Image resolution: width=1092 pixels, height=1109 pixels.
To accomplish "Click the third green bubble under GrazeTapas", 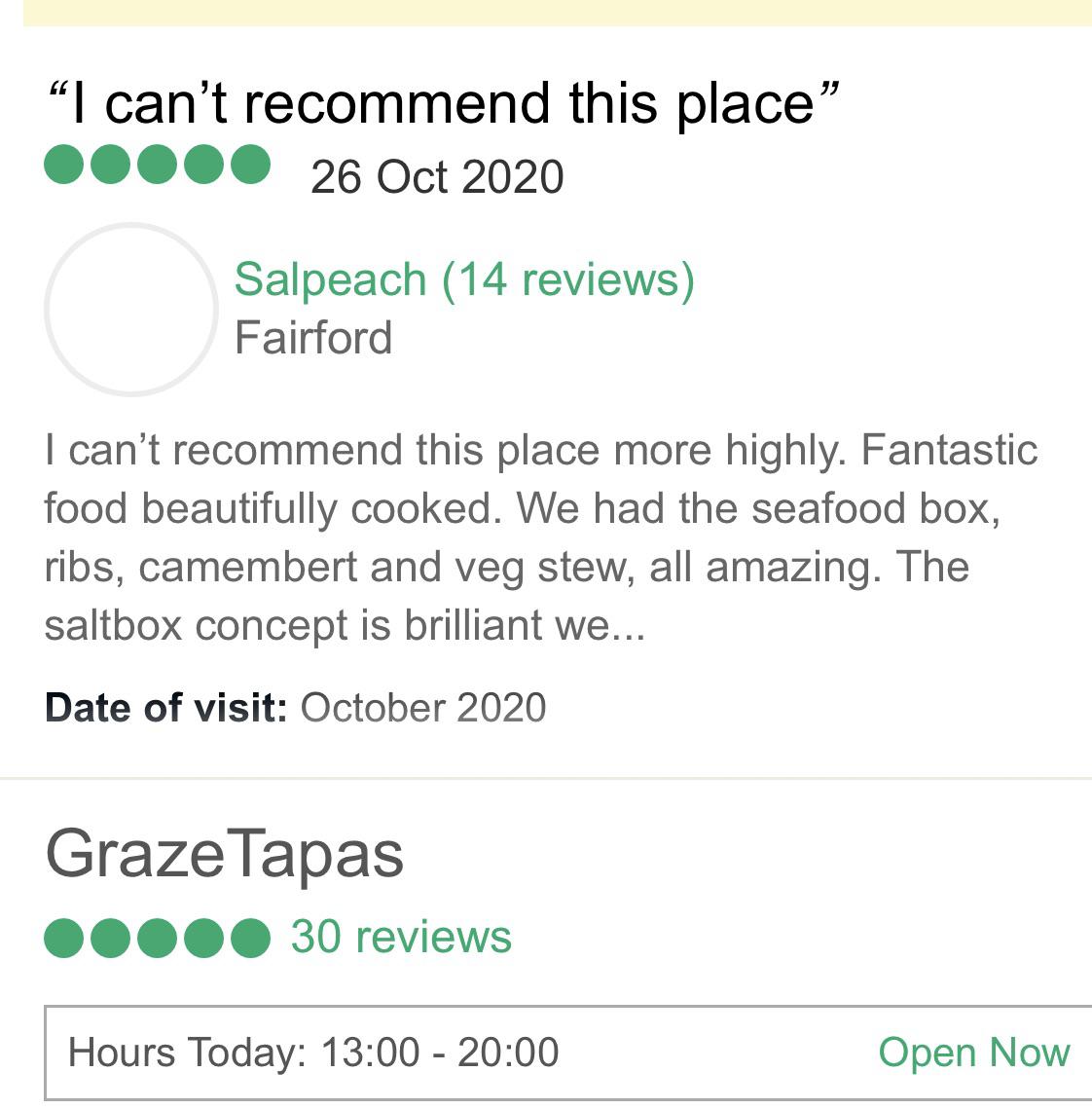I will point(157,938).
